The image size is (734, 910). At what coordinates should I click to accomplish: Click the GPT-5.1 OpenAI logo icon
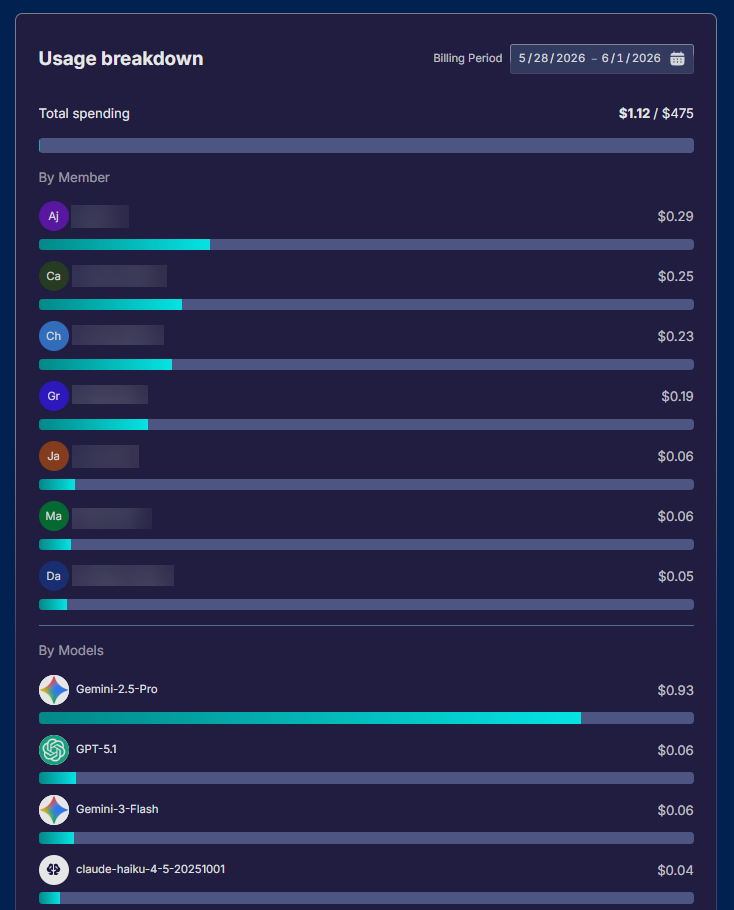point(54,750)
